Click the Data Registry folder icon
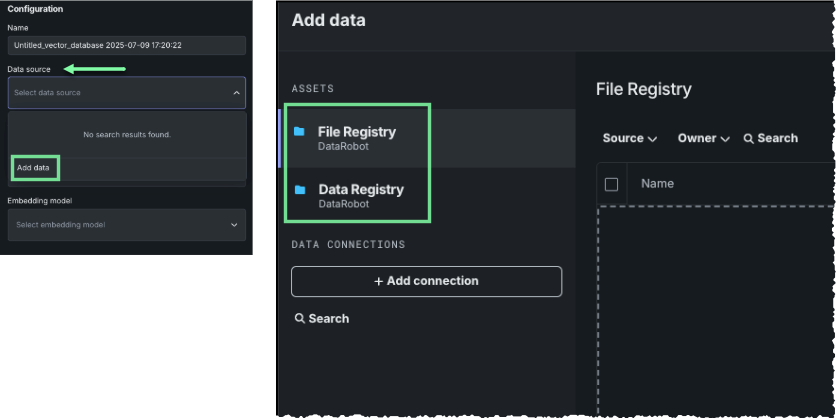Screen dimensions: 836x418 click(x=299, y=189)
